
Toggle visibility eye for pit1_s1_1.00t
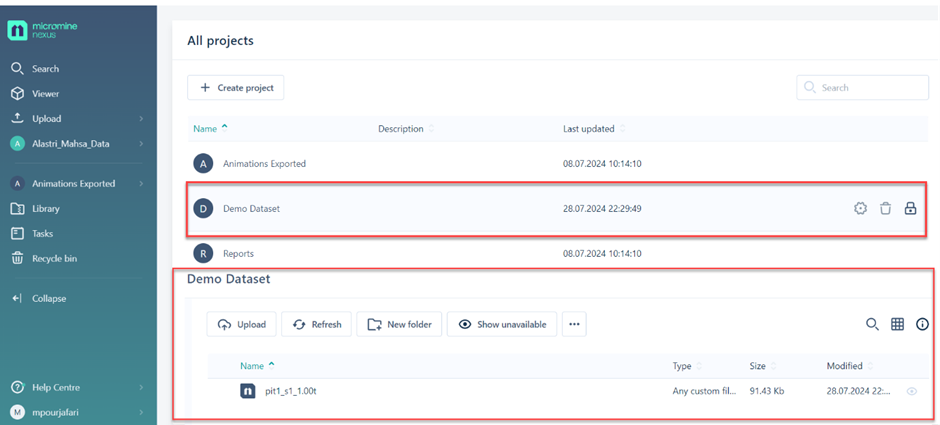tap(911, 392)
